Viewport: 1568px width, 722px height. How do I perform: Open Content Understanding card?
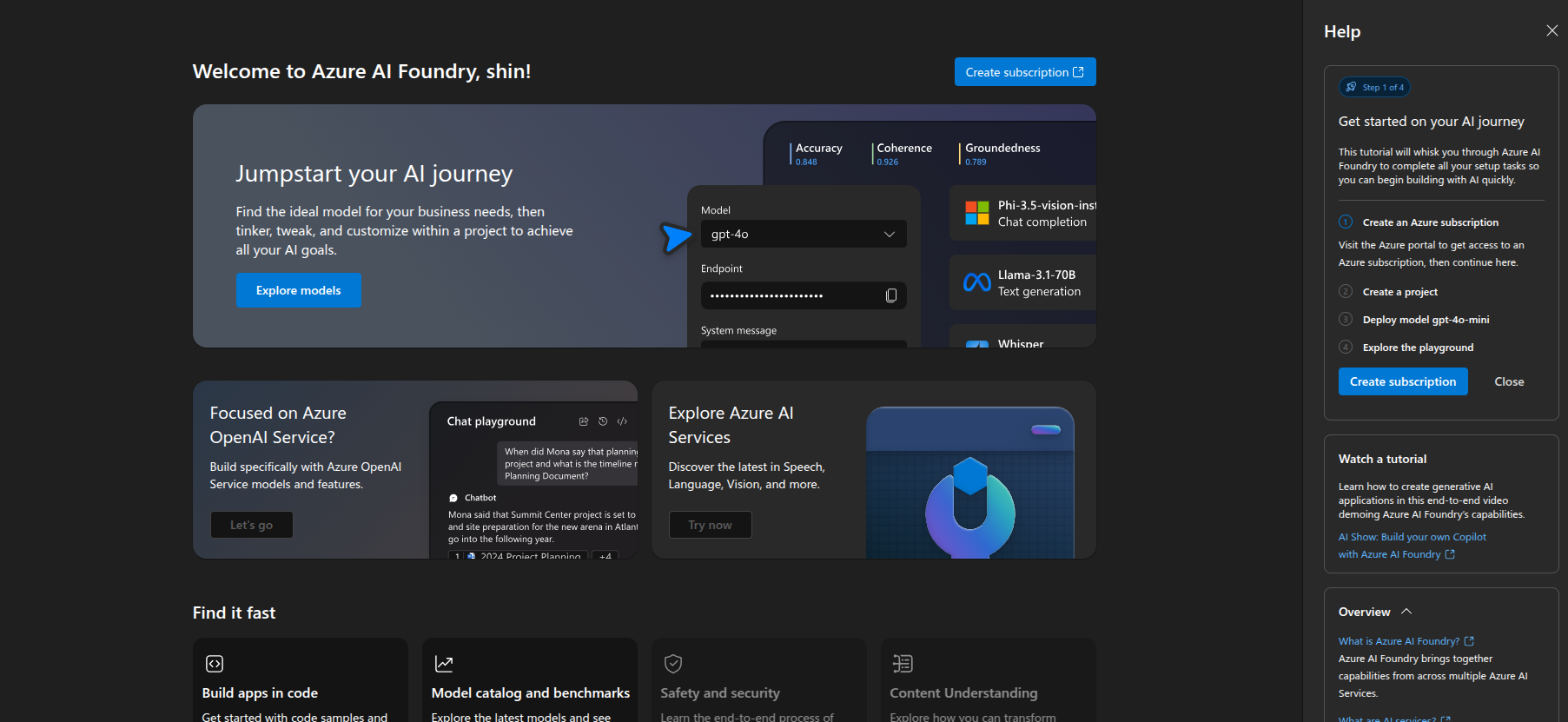pyautogui.click(x=988, y=680)
